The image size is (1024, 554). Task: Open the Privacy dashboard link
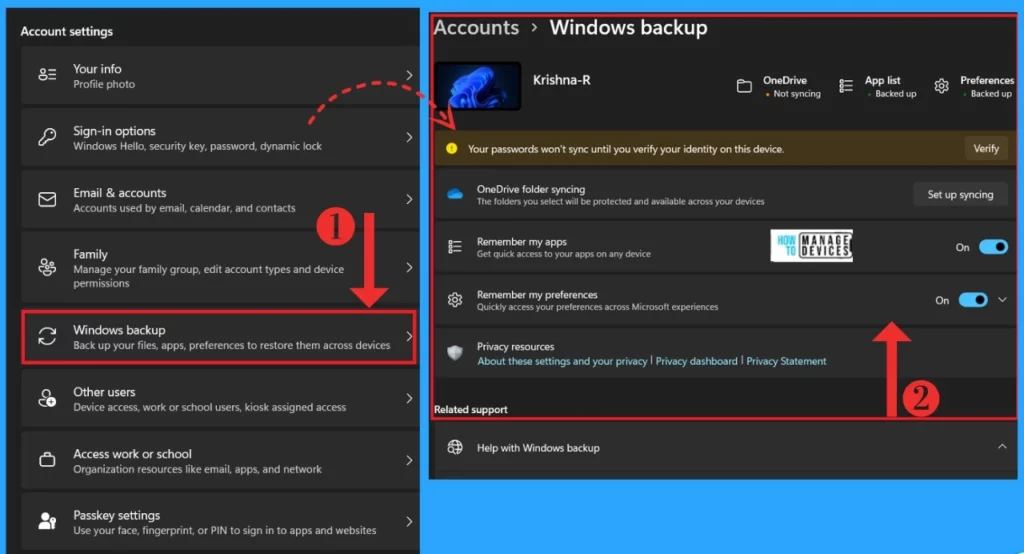(x=696, y=361)
